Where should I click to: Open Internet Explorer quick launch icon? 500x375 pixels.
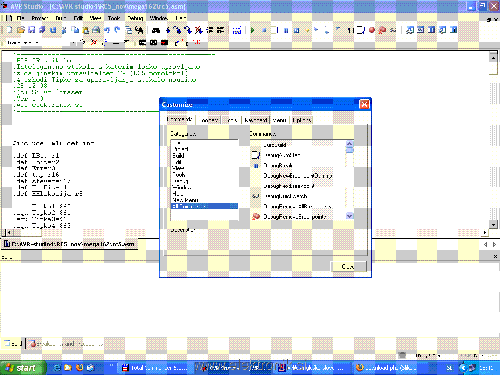57,368
